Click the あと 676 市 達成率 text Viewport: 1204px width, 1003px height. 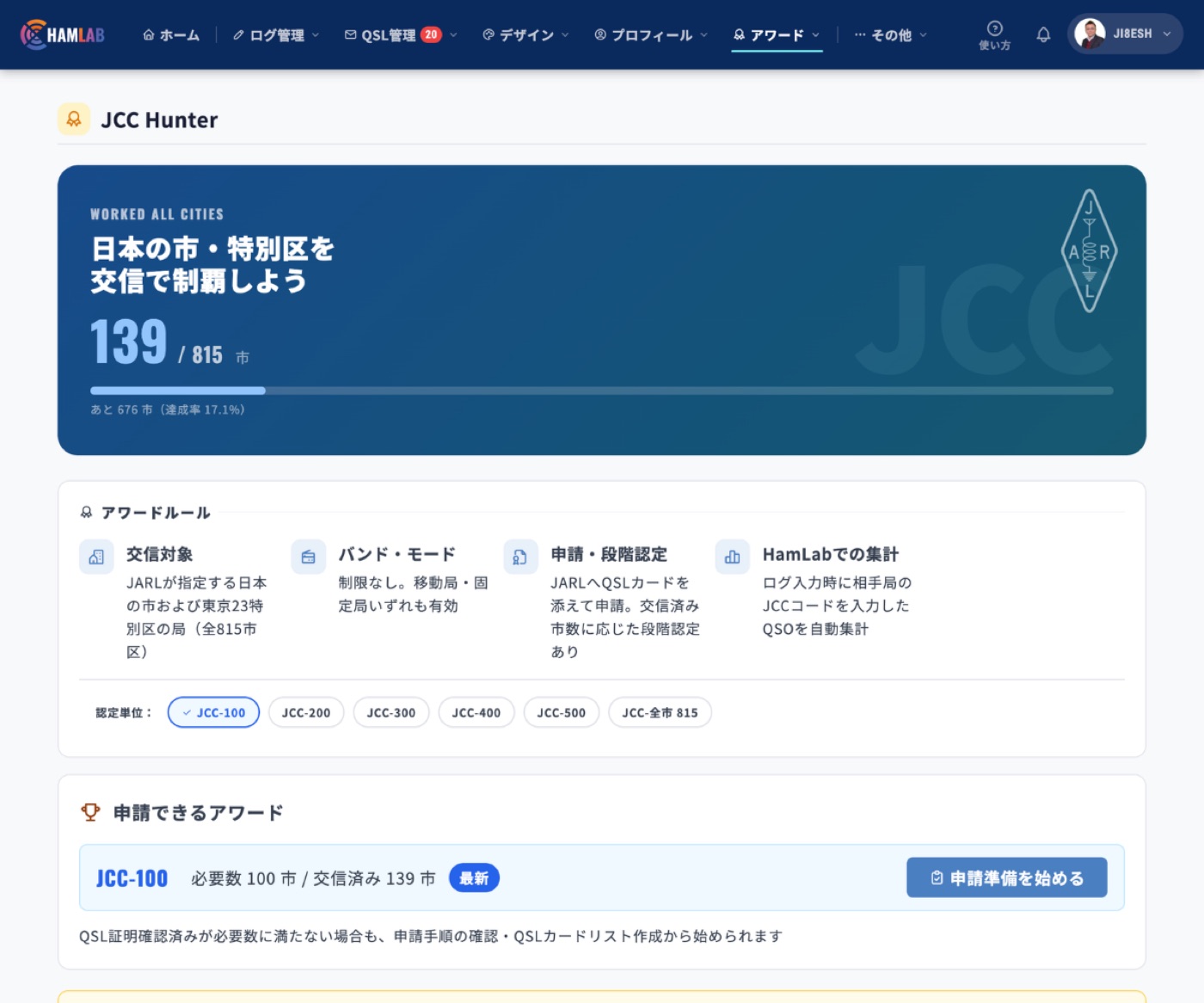(168, 409)
